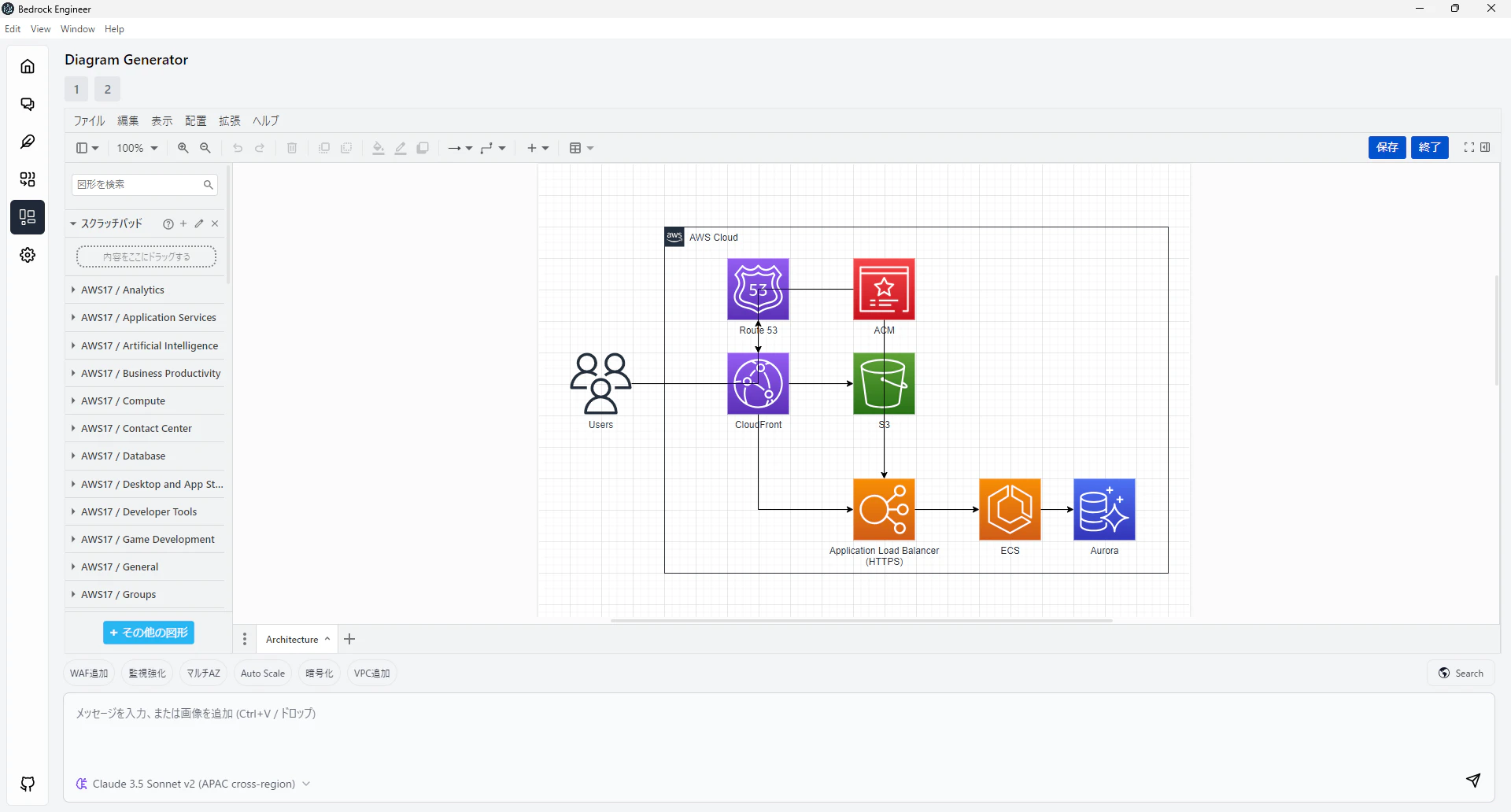The image size is (1511, 812).
Task: Collapse the スクラッチパッド section
Action: pos(112,224)
